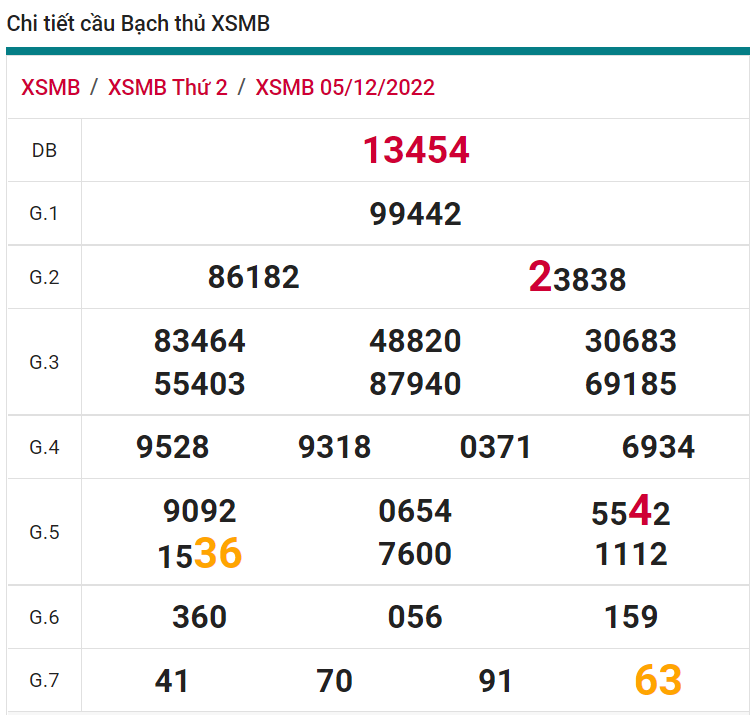This screenshot has width=752, height=715.
Task: Select the G.5 number 5542 with red 4
Action: (630, 512)
